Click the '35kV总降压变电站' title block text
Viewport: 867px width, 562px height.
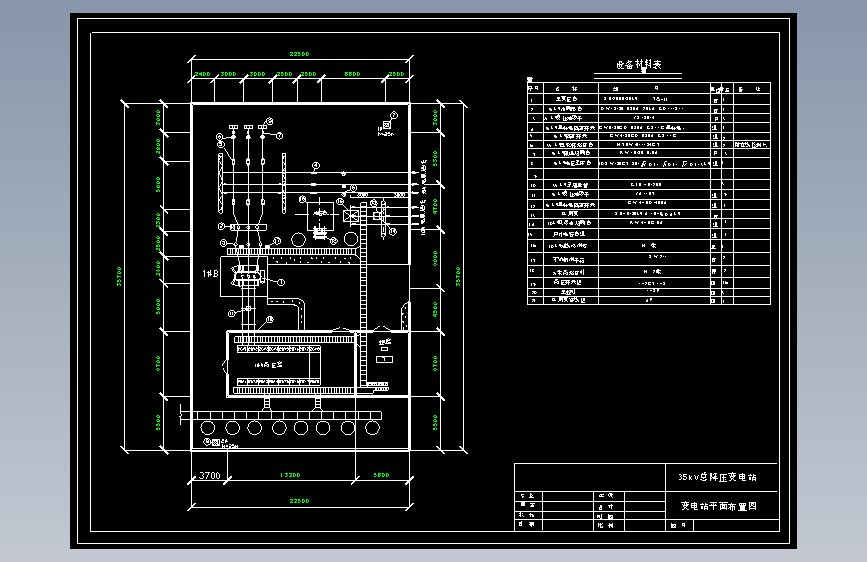click(717, 477)
